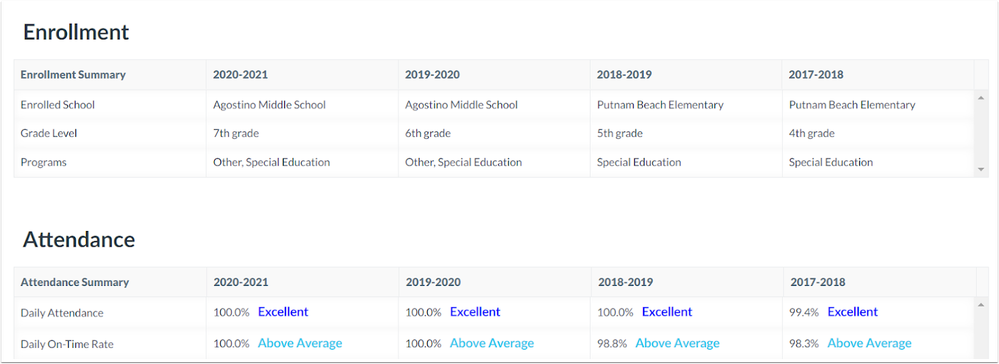Open Excellent rating for 2018-2019 attendance
999x364 pixels.
coord(667,312)
